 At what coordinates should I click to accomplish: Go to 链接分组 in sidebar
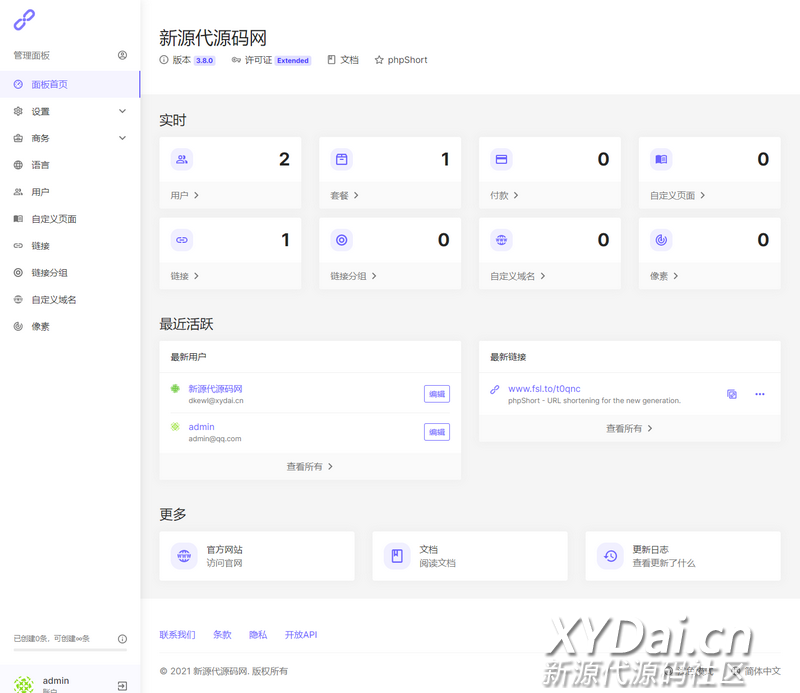pyautogui.click(x=49, y=273)
